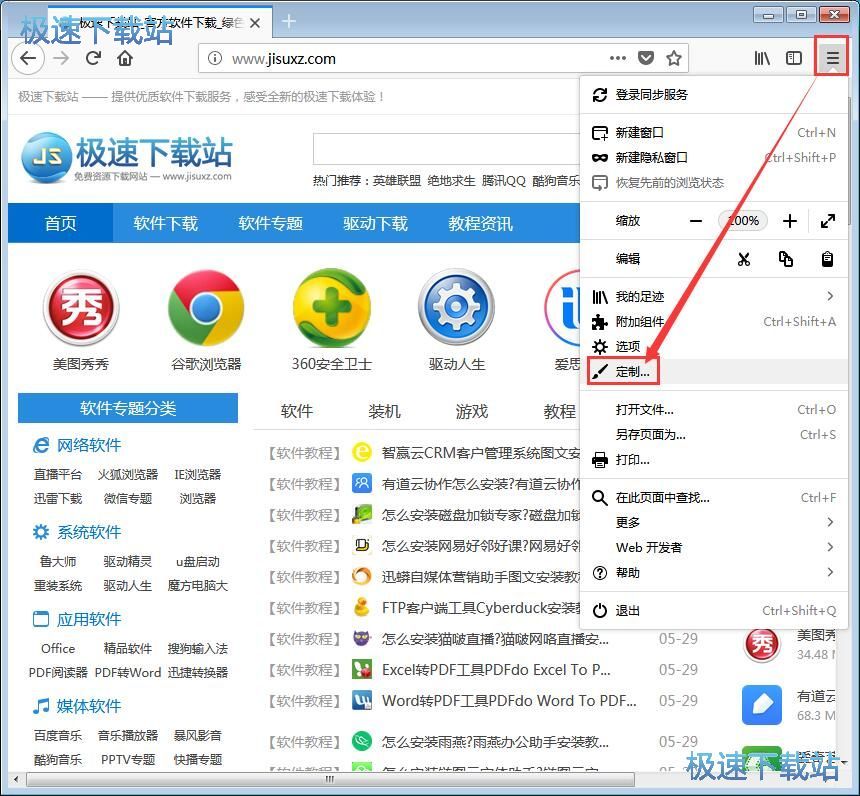Open 搜狗输入法 category link

[x=197, y=648]
